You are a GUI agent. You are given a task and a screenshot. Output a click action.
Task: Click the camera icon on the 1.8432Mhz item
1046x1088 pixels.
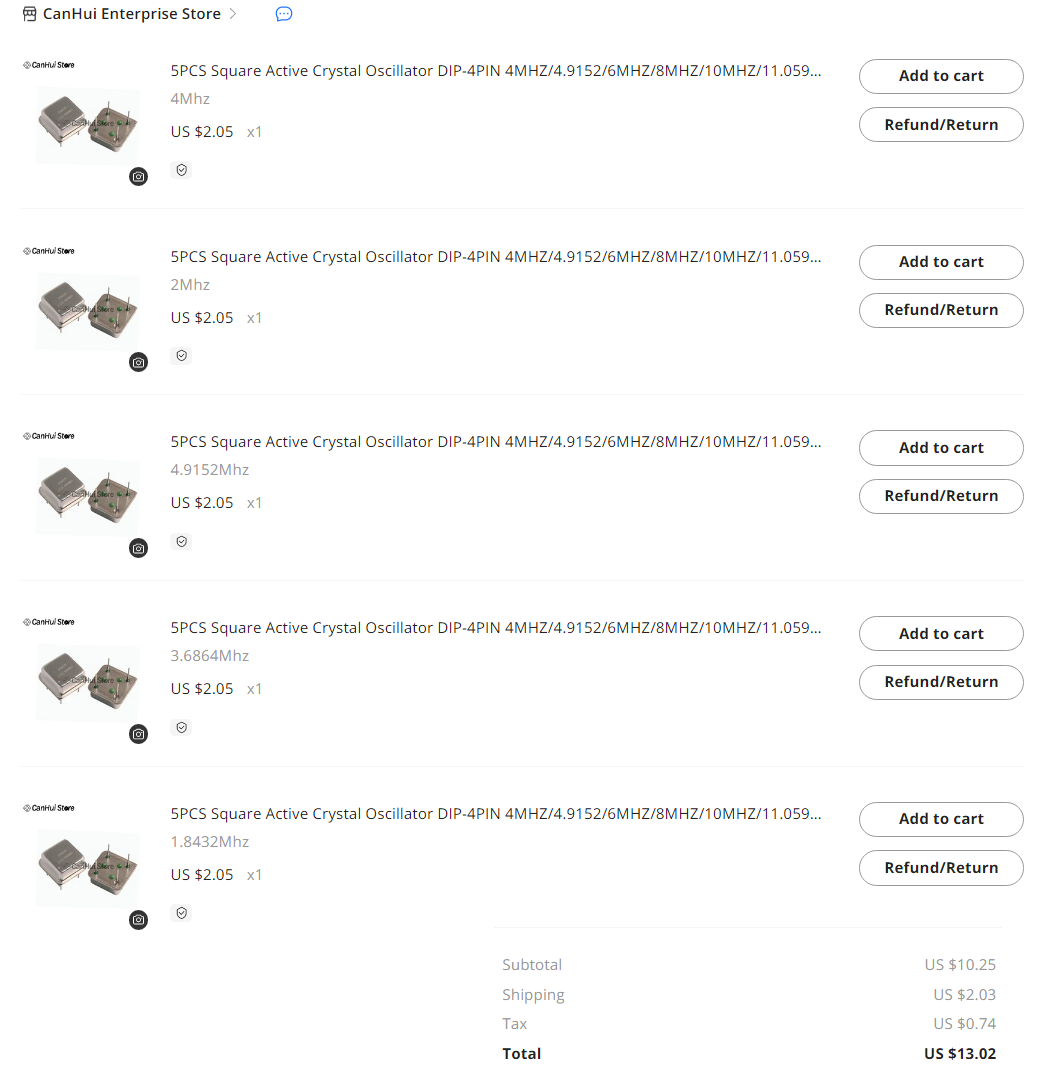(138, 920)
